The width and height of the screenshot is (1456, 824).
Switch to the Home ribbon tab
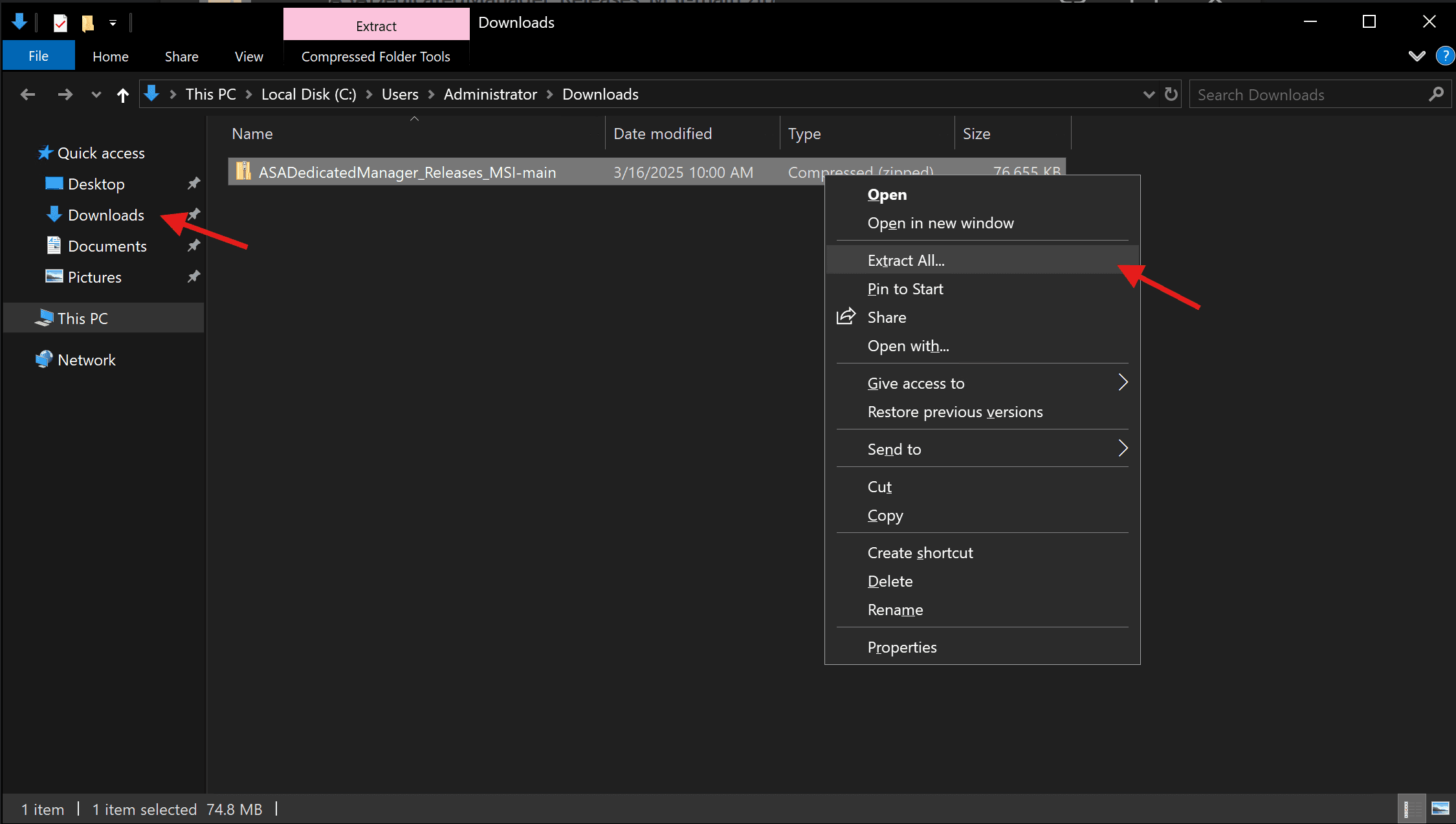tap(110, 56)
